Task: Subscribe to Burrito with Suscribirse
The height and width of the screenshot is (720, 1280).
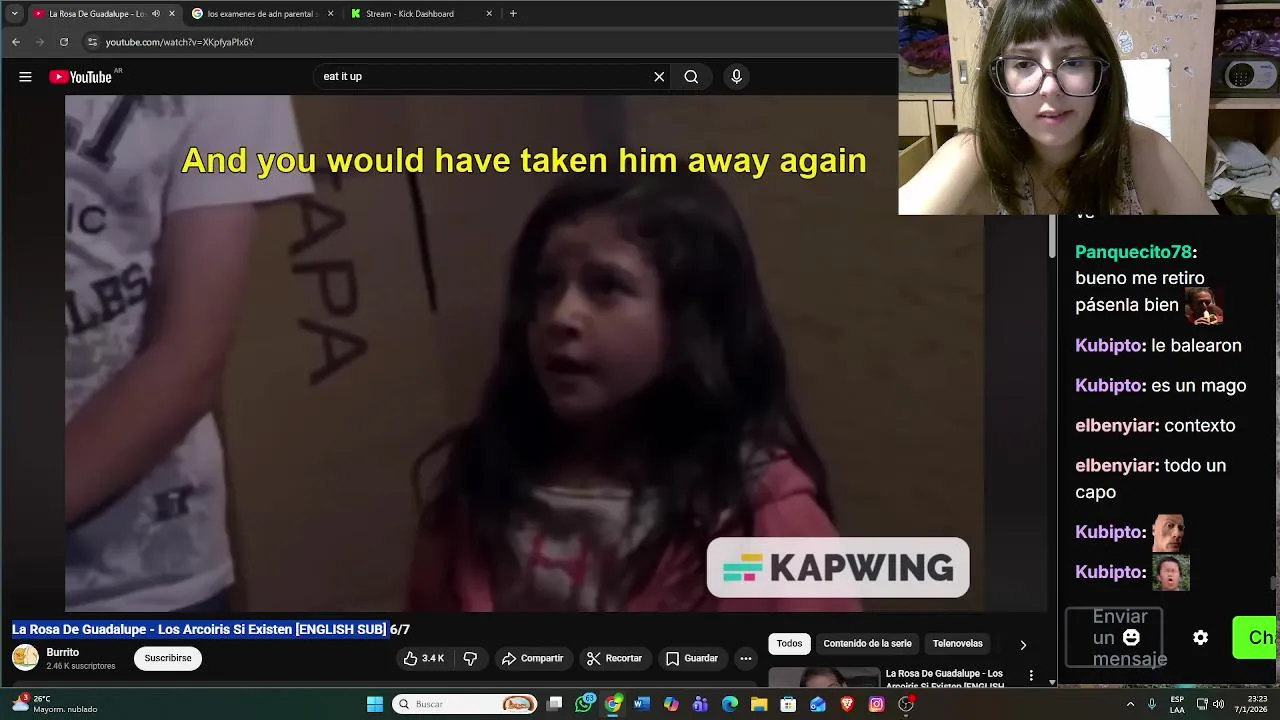Action: pos(168,658)
